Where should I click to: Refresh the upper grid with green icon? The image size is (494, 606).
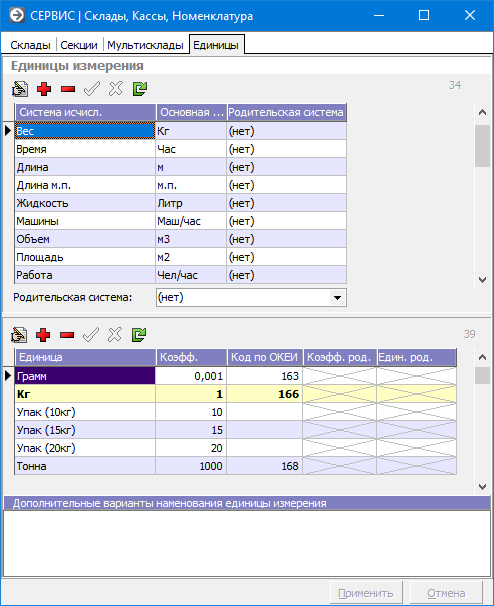pyautogui.click(x=140, y=89)
